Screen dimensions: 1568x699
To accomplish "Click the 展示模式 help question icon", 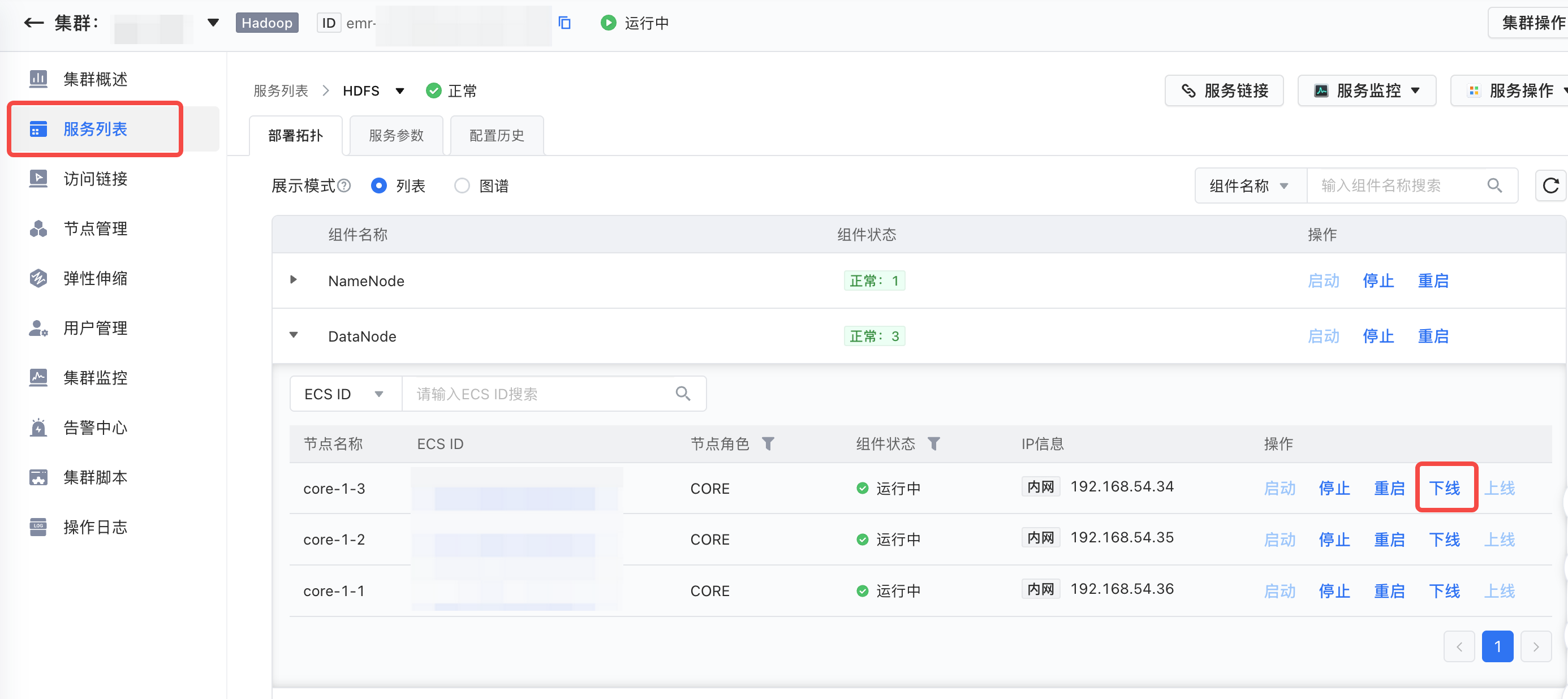I will coord(344,185).
